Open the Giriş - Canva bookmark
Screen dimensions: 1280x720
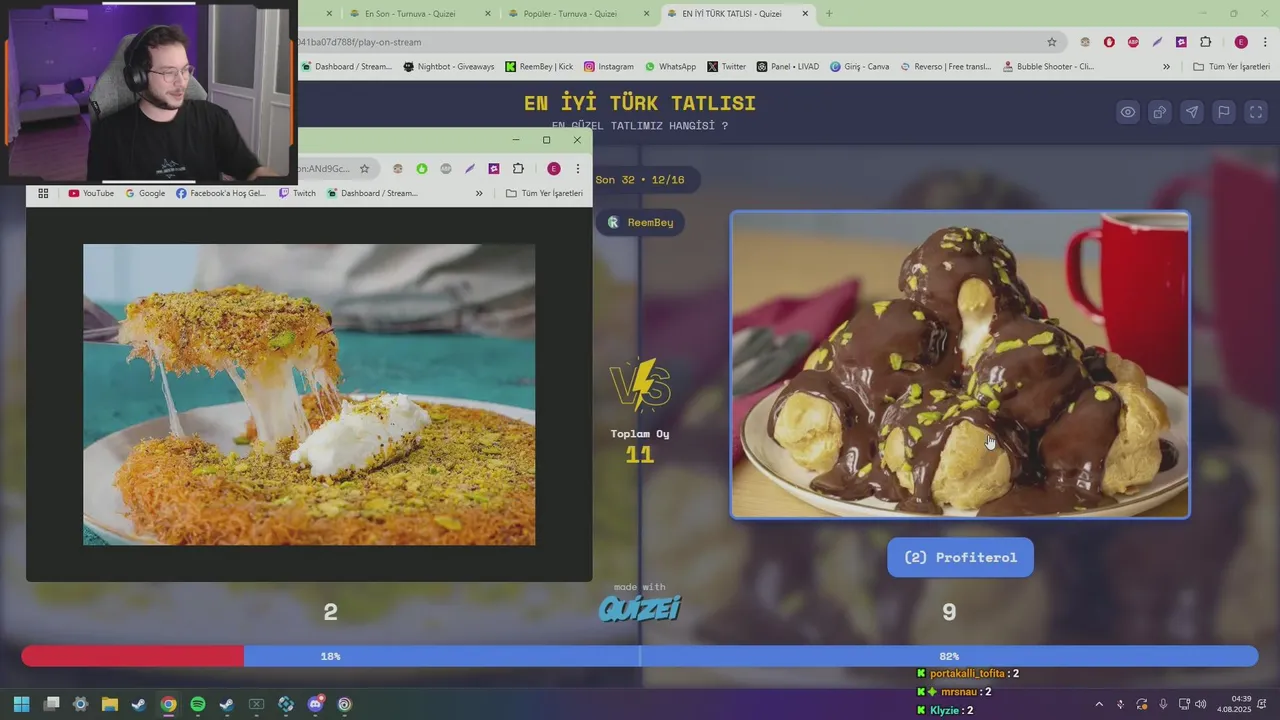pyautogui.click(x=859, y=67)
